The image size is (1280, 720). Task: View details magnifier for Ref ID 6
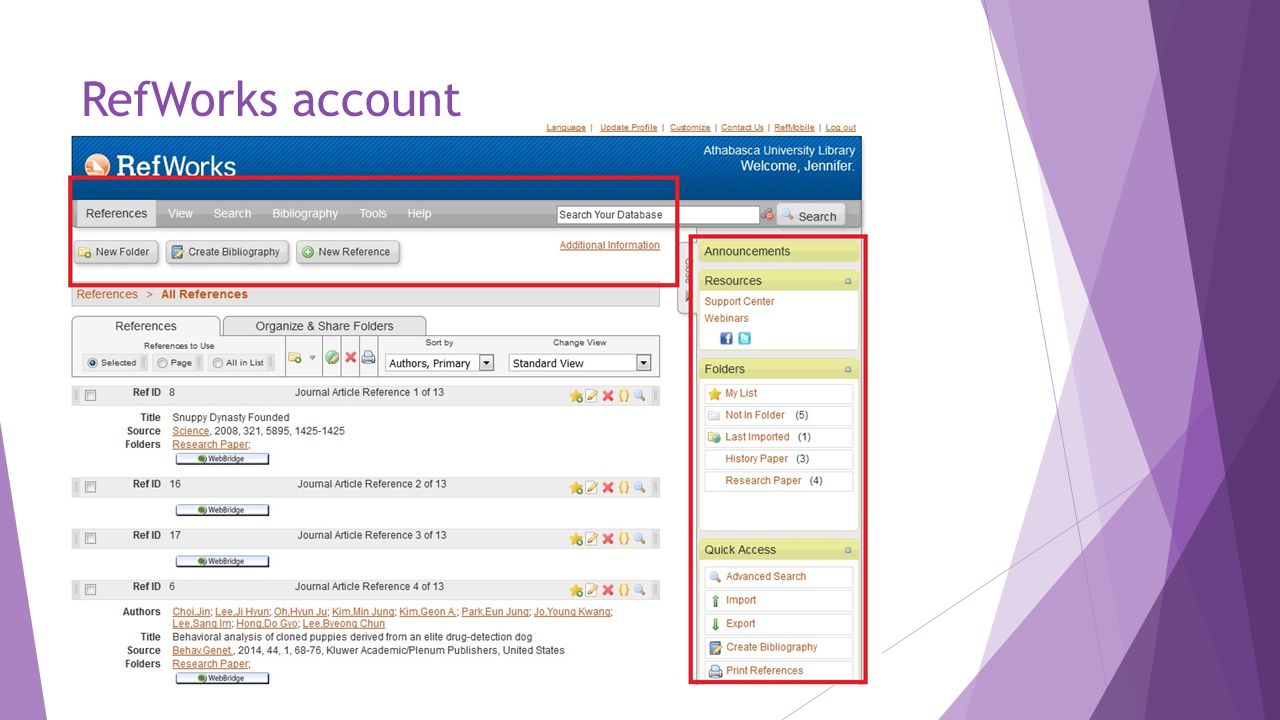pos(640,590)
